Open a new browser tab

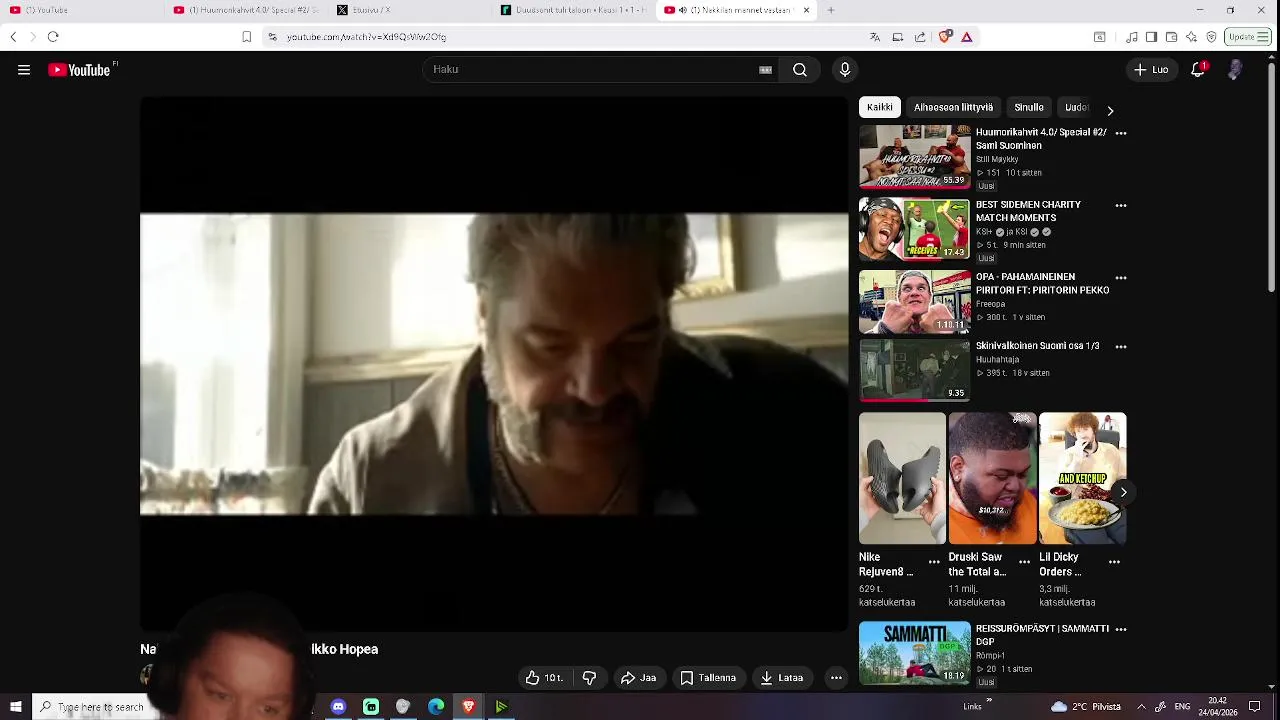831,10
